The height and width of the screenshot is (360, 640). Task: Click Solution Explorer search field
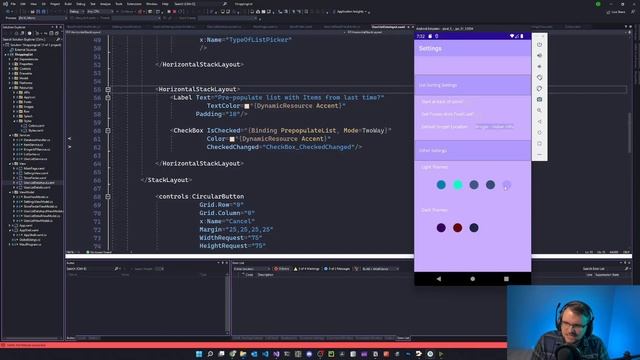tap(31, 40)
